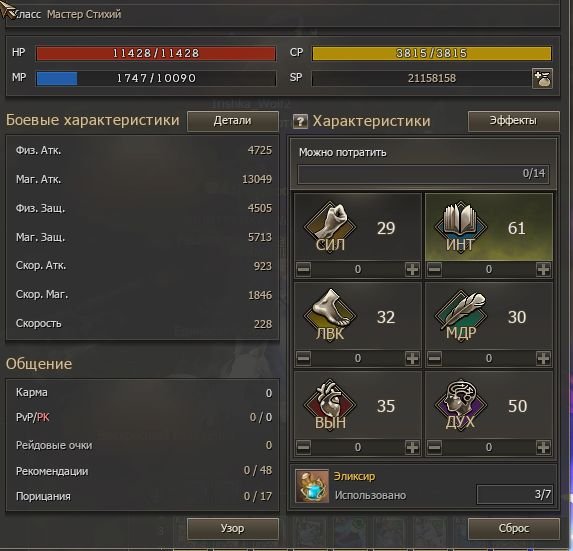Increase ЛВК with the plus button
573x551 pixels.
point(412,358)
